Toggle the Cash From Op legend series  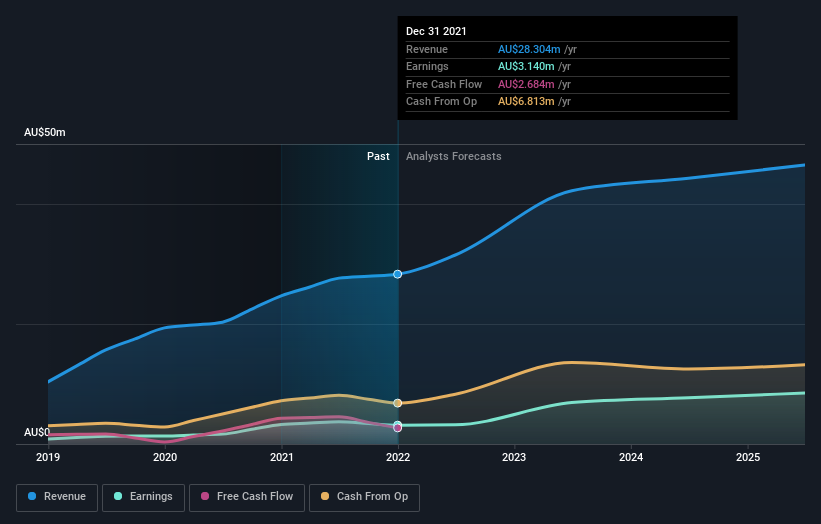pyautogui.click(x=364, y=497)
